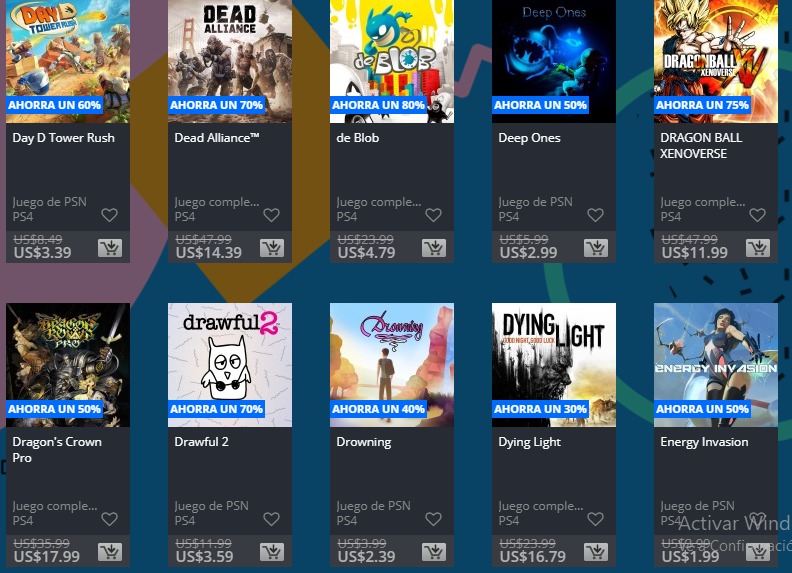Toggle wishlist heart for Day D Tower Rush

pyautogui.click(x=110, y=215)
